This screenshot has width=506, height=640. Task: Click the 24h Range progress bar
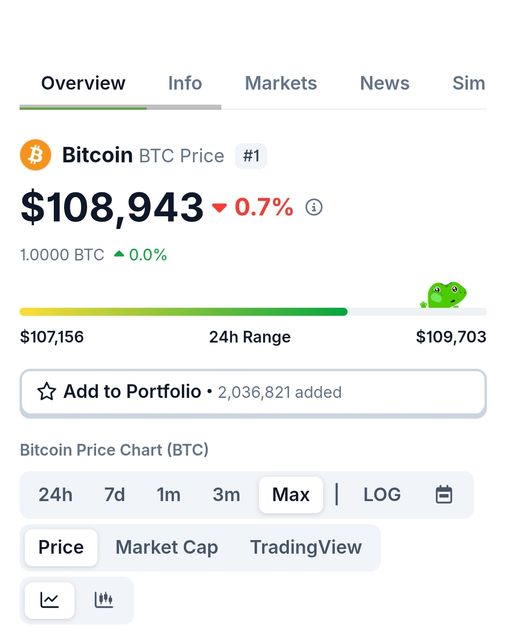coord(253,312)
